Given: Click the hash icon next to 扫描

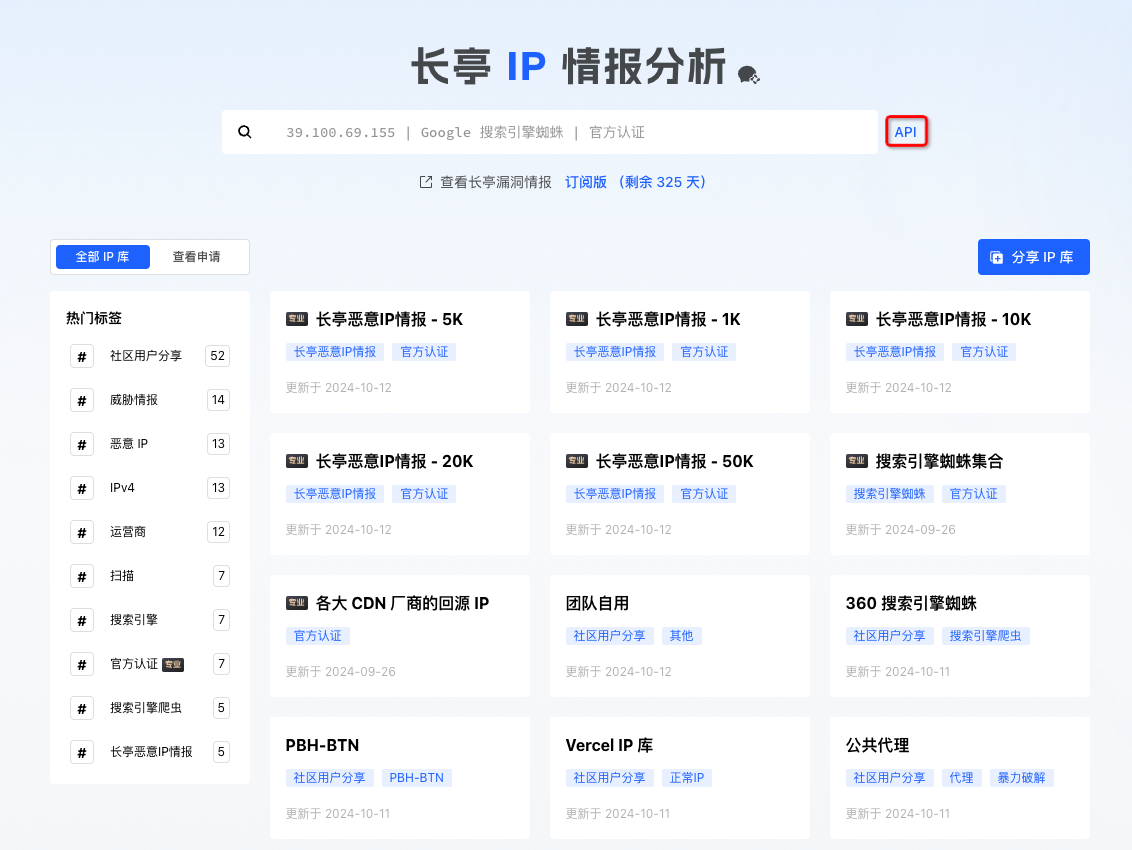Looking at the screenshot, I should (x=82, y=576).
